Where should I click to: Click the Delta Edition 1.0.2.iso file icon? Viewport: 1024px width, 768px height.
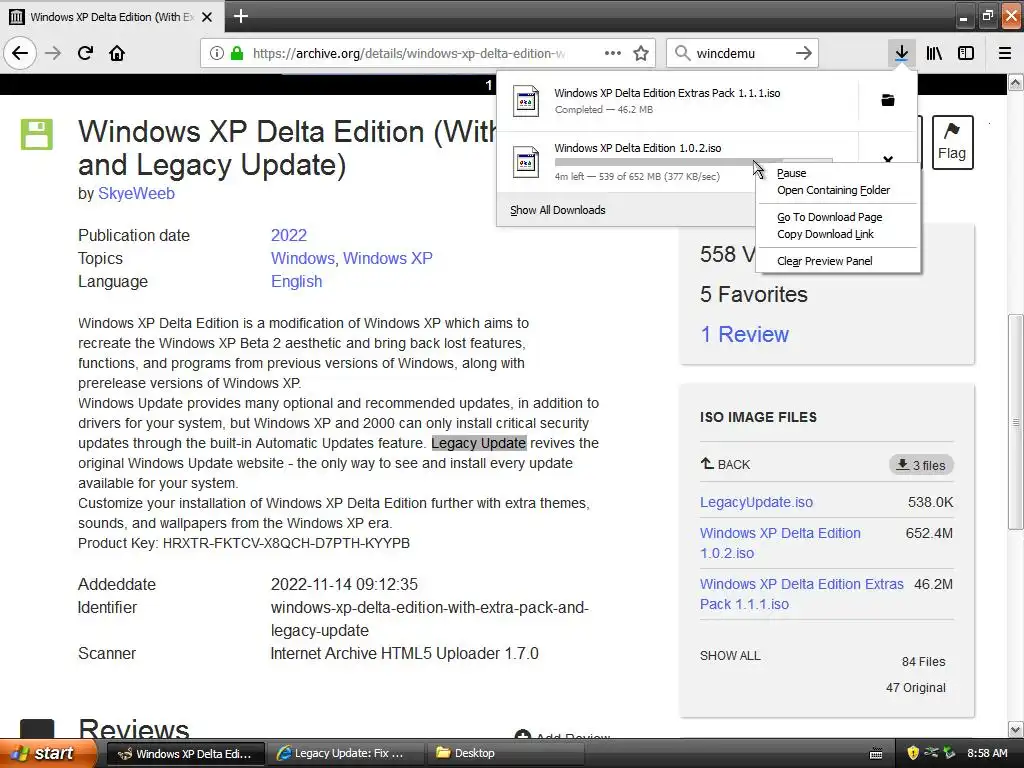click(x=526, y=161)
